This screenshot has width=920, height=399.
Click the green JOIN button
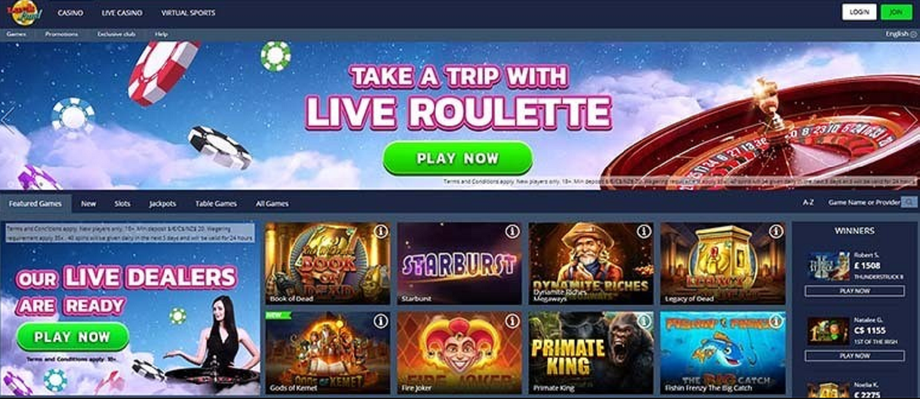(896, 12)
